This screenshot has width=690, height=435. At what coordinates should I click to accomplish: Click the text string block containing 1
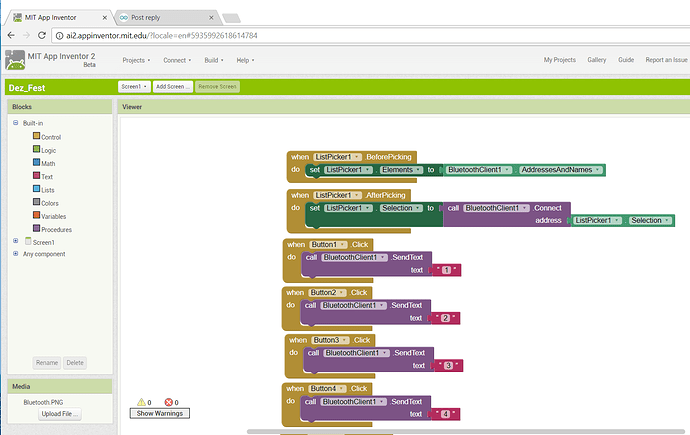click(x=446, y=270)
